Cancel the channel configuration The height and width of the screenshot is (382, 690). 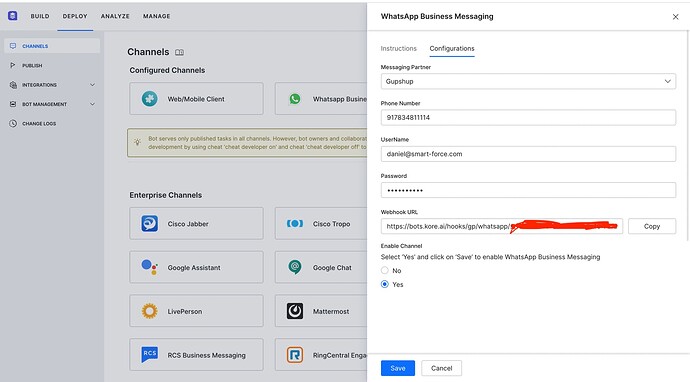(x=441, y=368)
